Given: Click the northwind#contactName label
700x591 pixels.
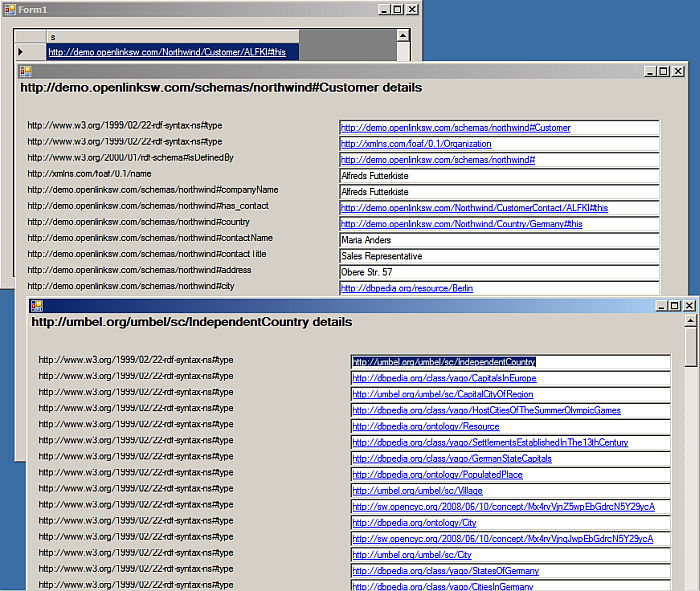Looking at the screenshot, I should coord(150,238).
